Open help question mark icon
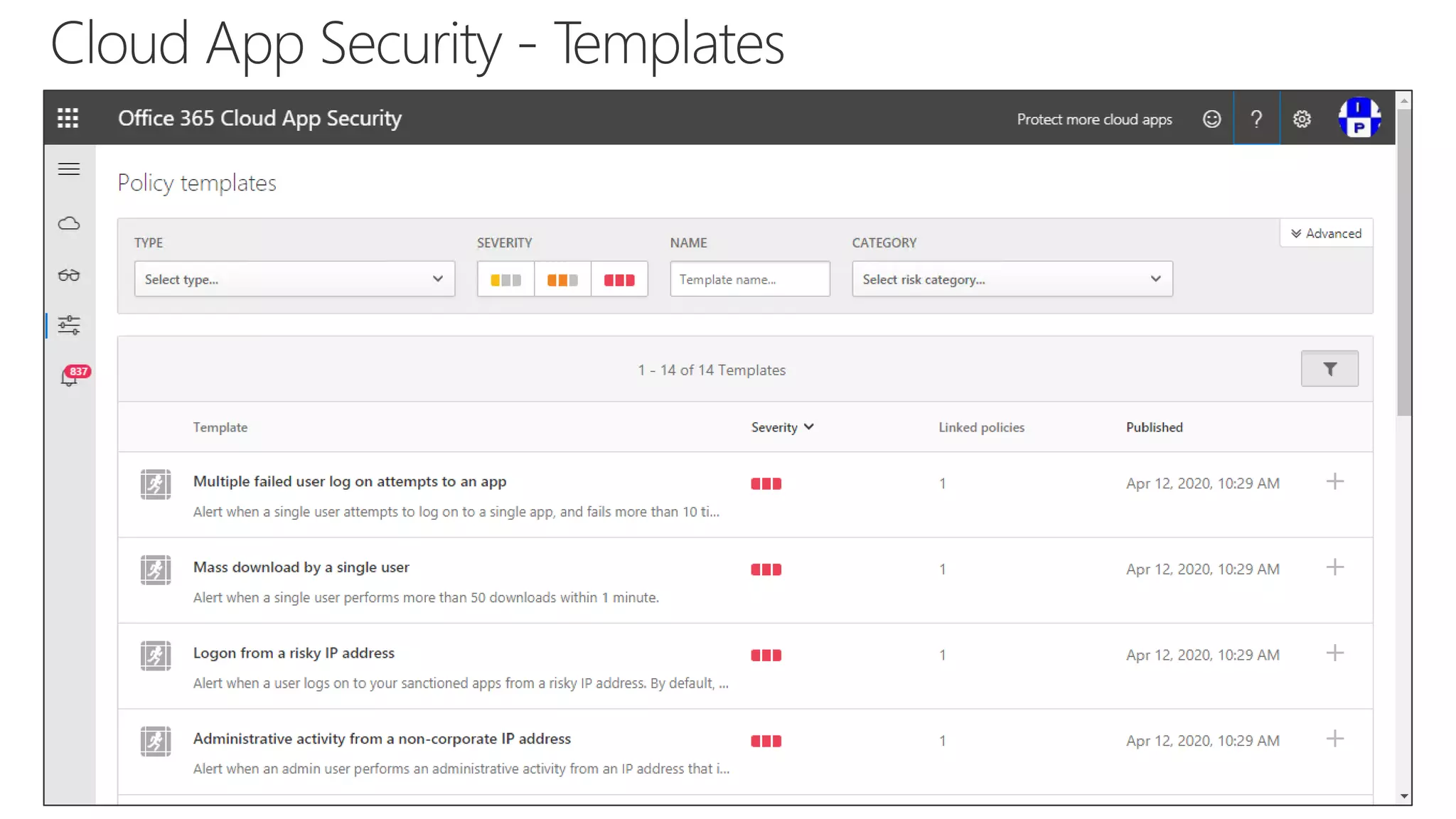 pos(1256,119)
